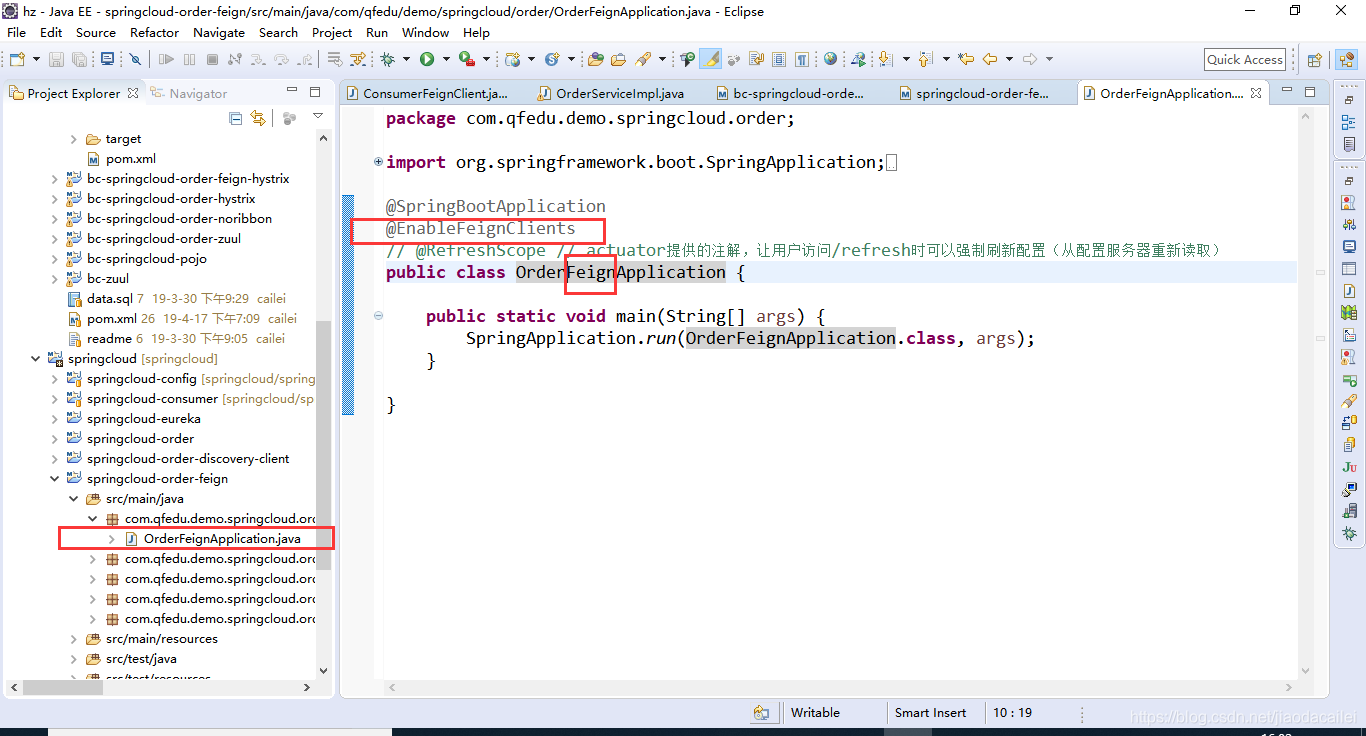Open the File menu
Viewport: 1366px width, 736px height.
point(16,32)
